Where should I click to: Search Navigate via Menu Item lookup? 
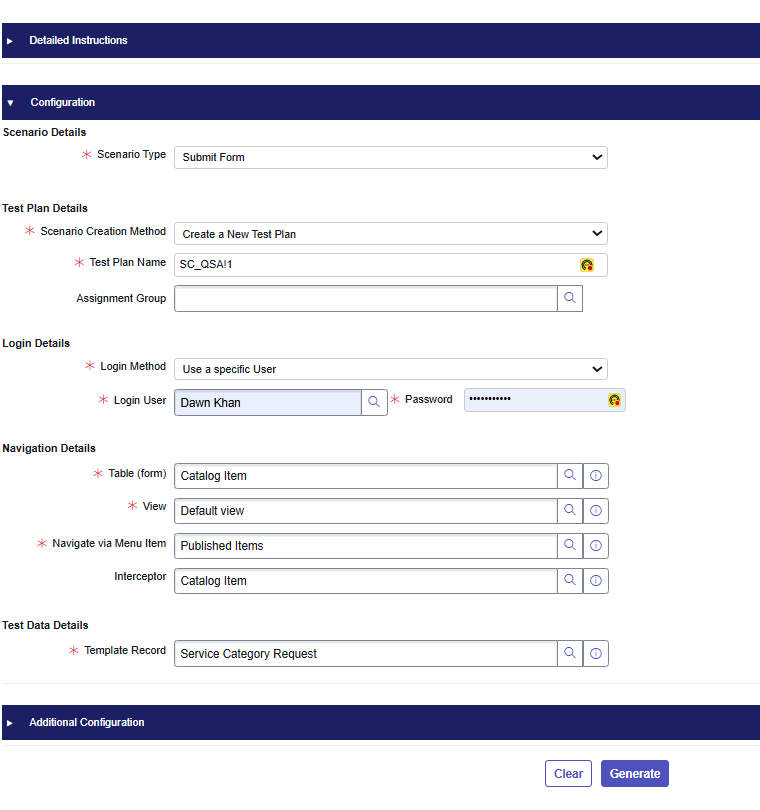pyautogui.click(x=570, y=546)
